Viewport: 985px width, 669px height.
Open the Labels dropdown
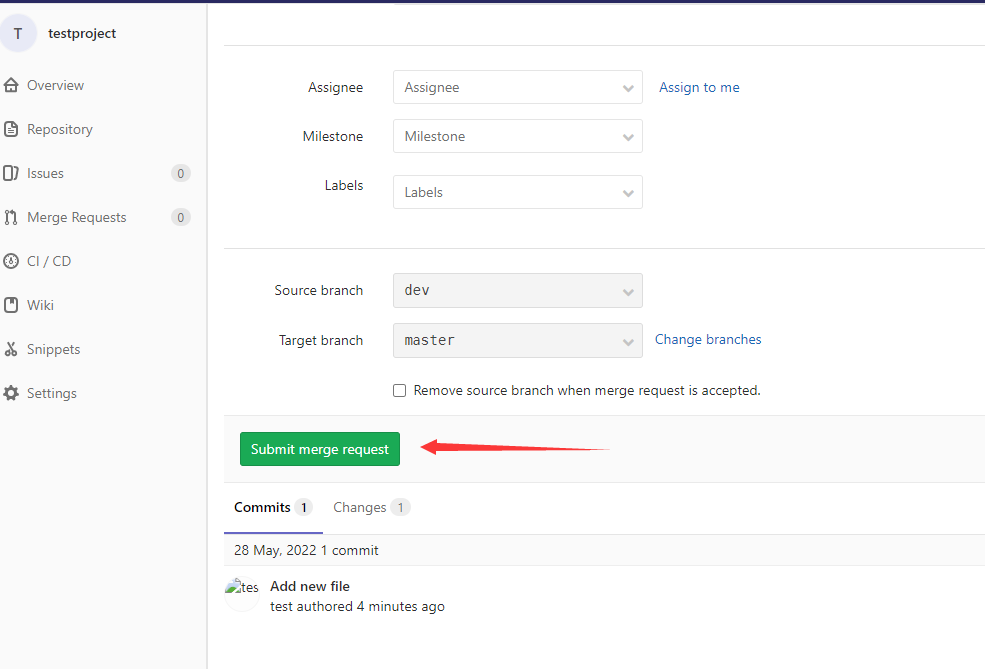[x=518, y=192]
